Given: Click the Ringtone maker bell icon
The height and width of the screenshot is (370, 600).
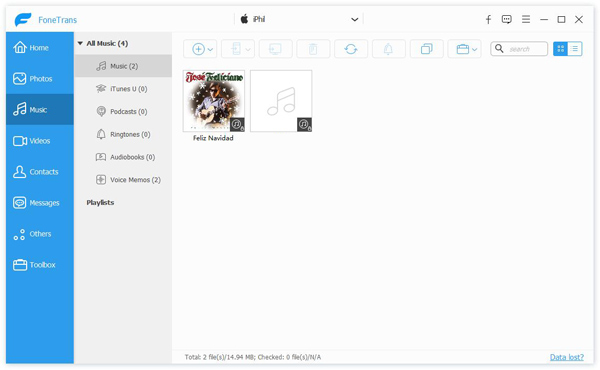Looking at the screenshot, I should [388, 49].
